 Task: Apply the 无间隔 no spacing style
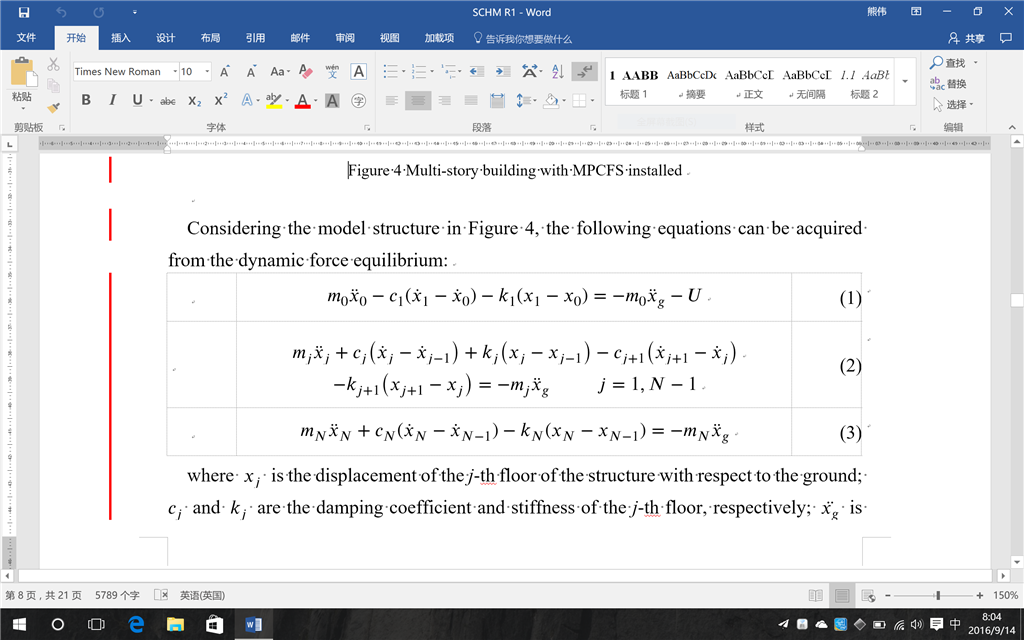click(807, 81)
